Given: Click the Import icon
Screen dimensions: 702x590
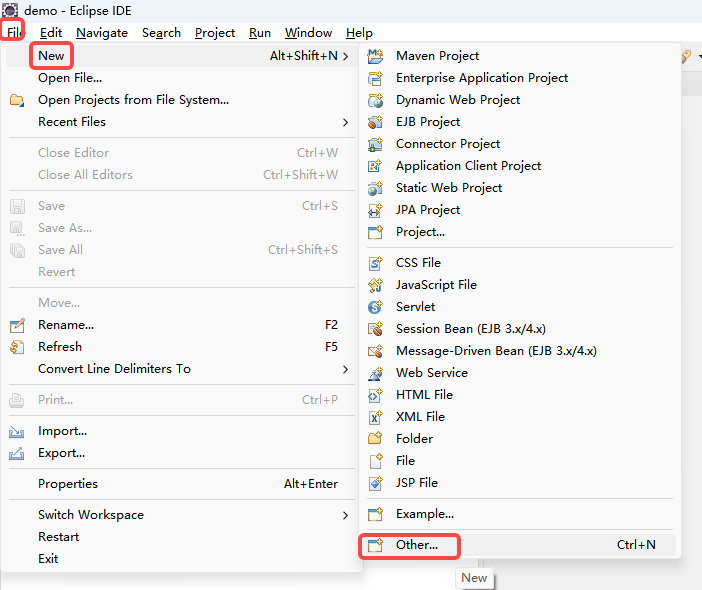Looking at the screenshot, I should [x=17, y=432].
